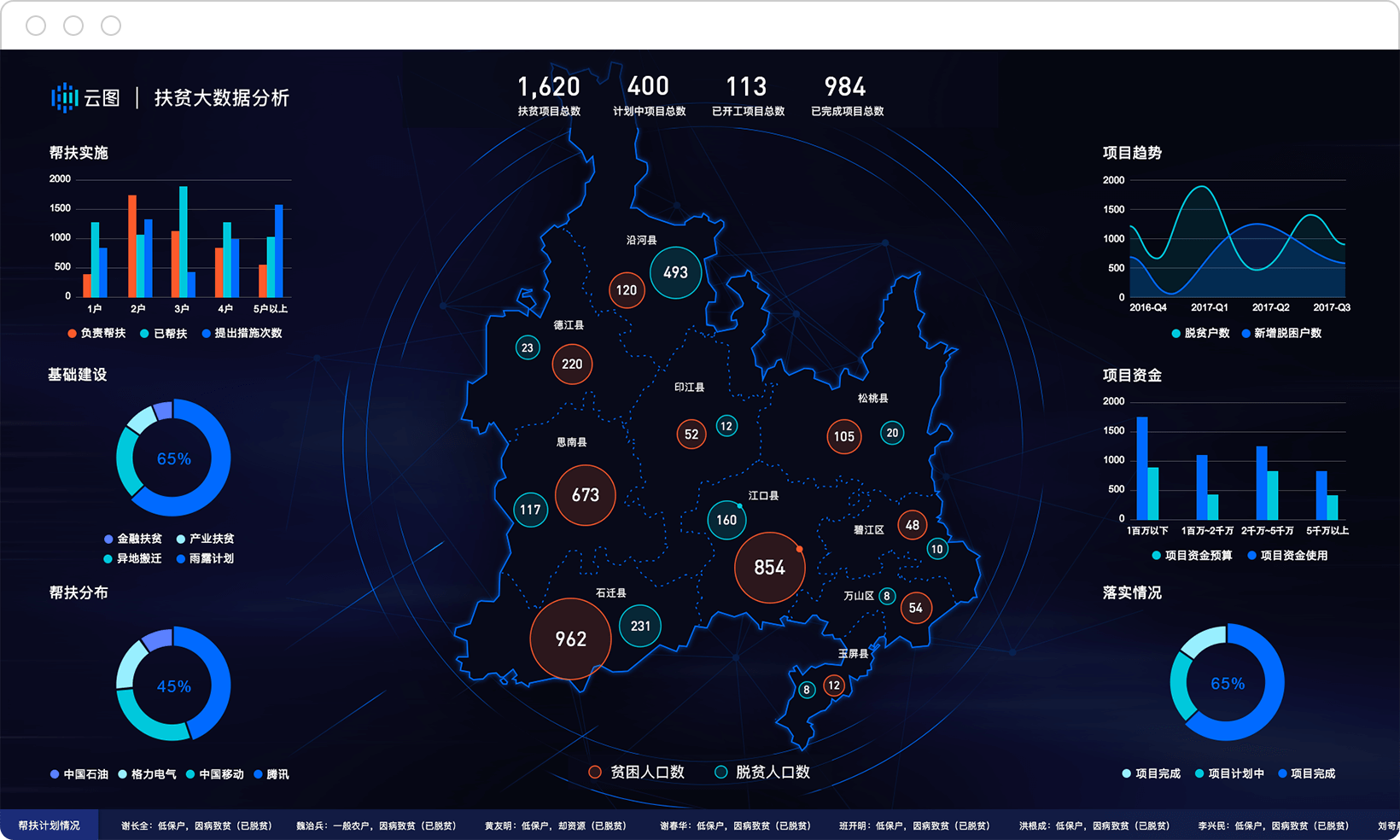Click the 李兴民 ticker entry
This screenshot has width=1400, height=840.
(x=1274, y=826)
